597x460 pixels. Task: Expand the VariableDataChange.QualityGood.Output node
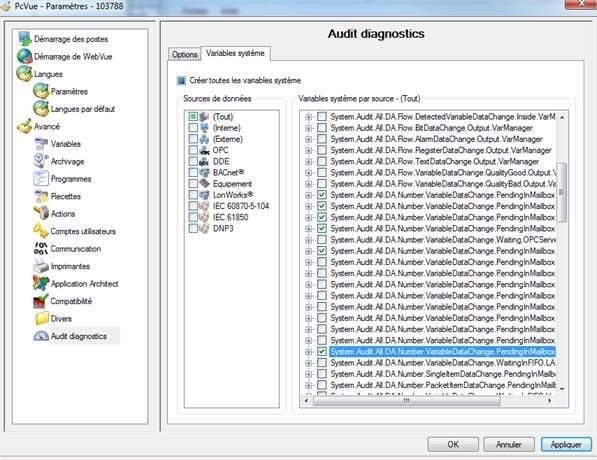pyautogui.click(x=308, y=173)
